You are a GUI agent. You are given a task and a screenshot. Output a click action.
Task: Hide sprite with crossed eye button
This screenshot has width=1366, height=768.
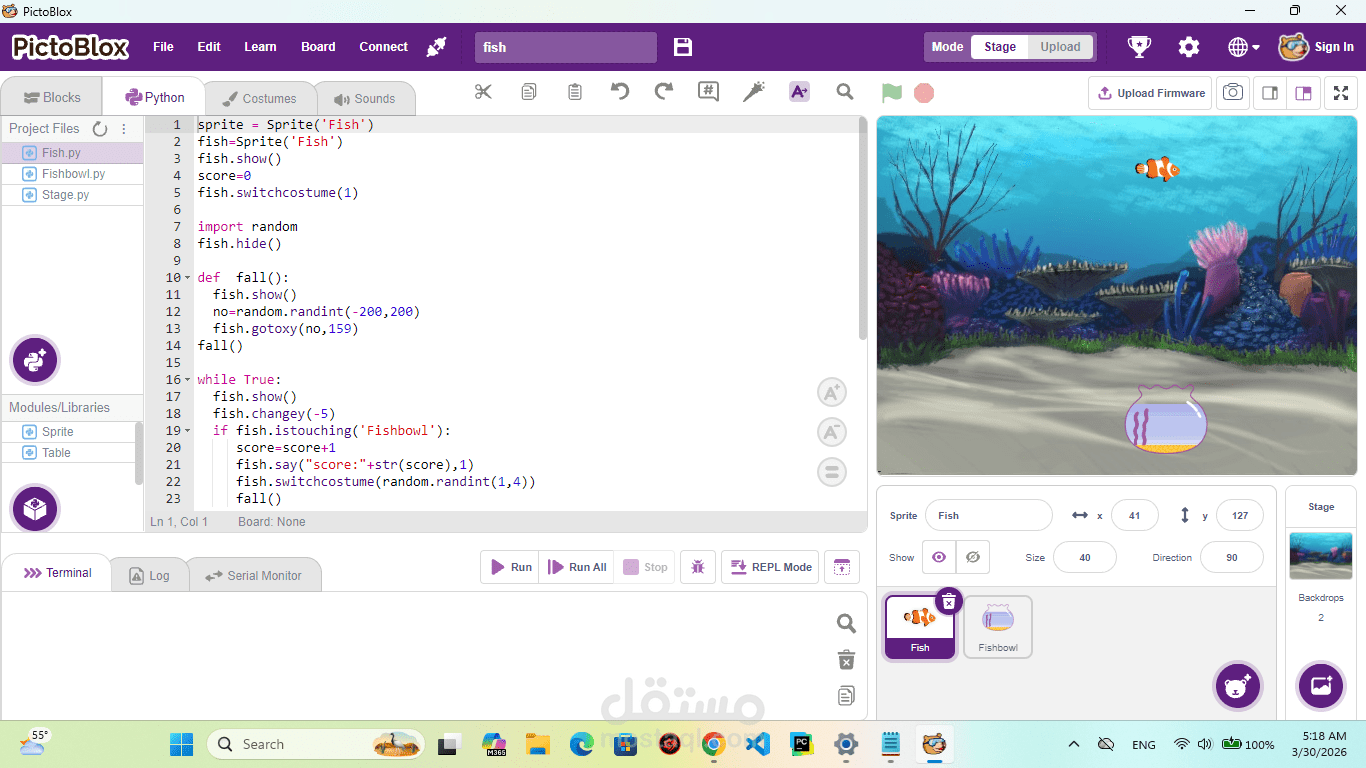[x=973, y=557]
